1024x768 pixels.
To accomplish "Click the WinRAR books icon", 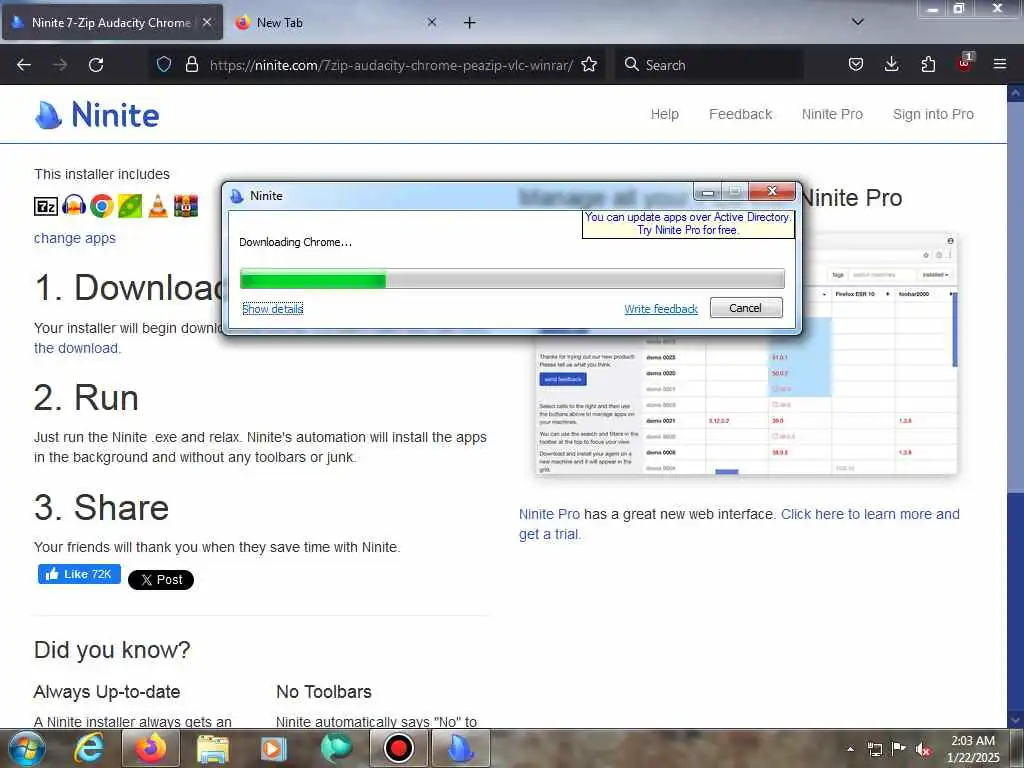I will click(x=185, y=206).
